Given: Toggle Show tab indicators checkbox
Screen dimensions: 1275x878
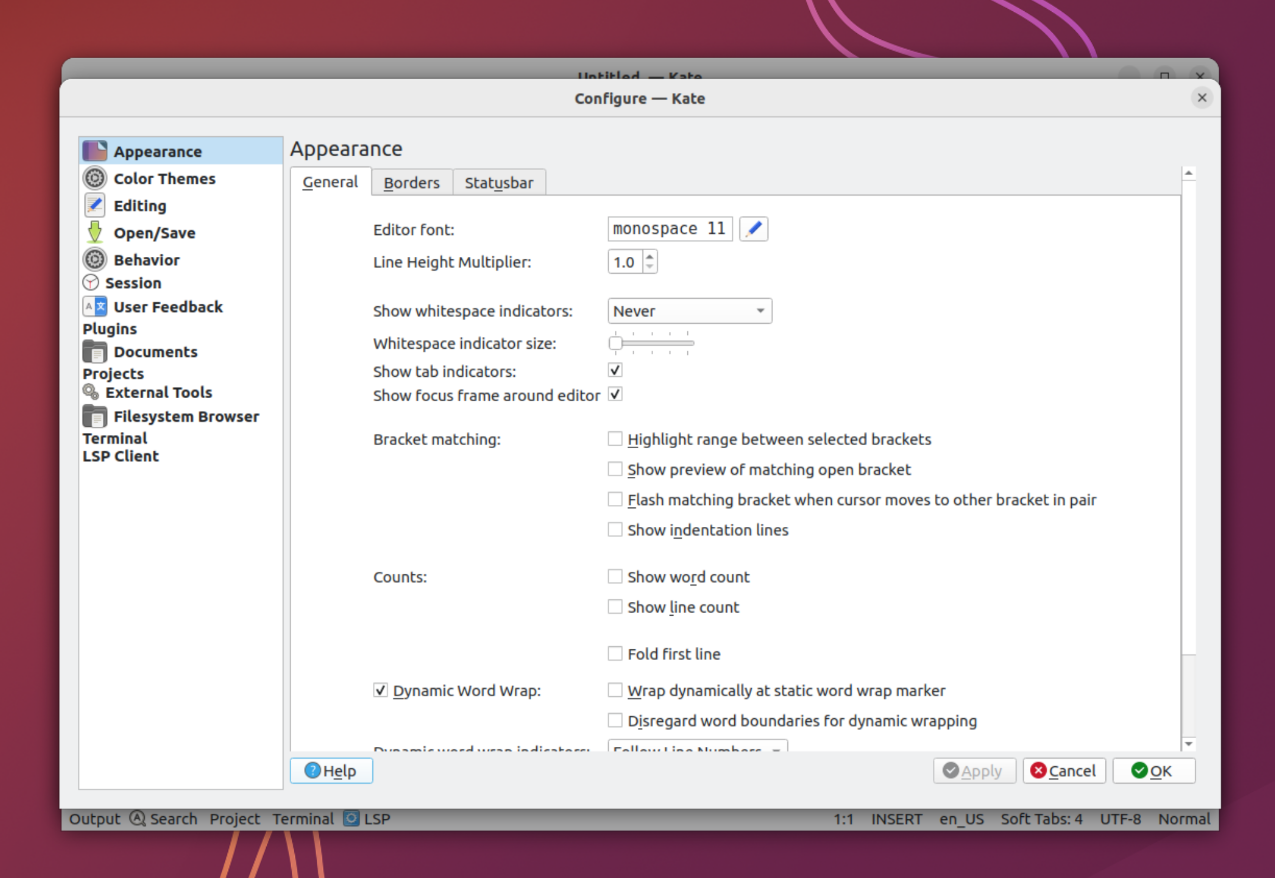Looking at the screenshot, I should pos(615,371).
